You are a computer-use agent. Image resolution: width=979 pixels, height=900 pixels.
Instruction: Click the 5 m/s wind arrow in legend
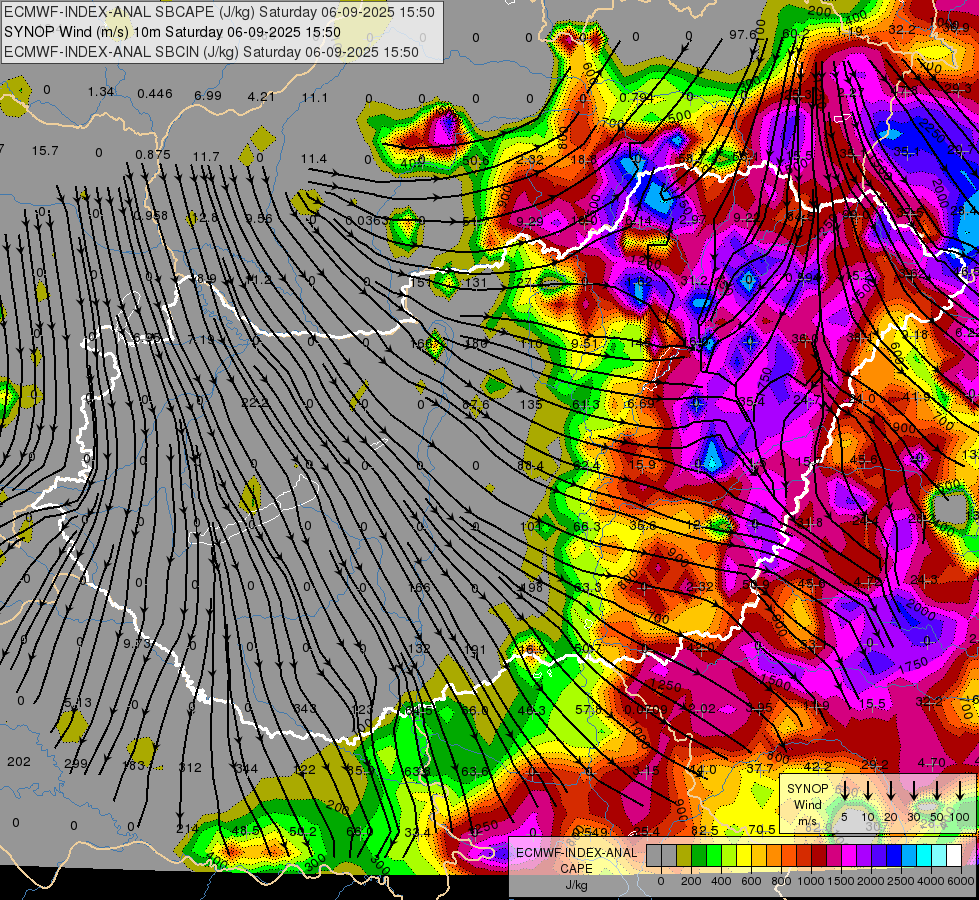pyautogui.click(x=845, y=790)
